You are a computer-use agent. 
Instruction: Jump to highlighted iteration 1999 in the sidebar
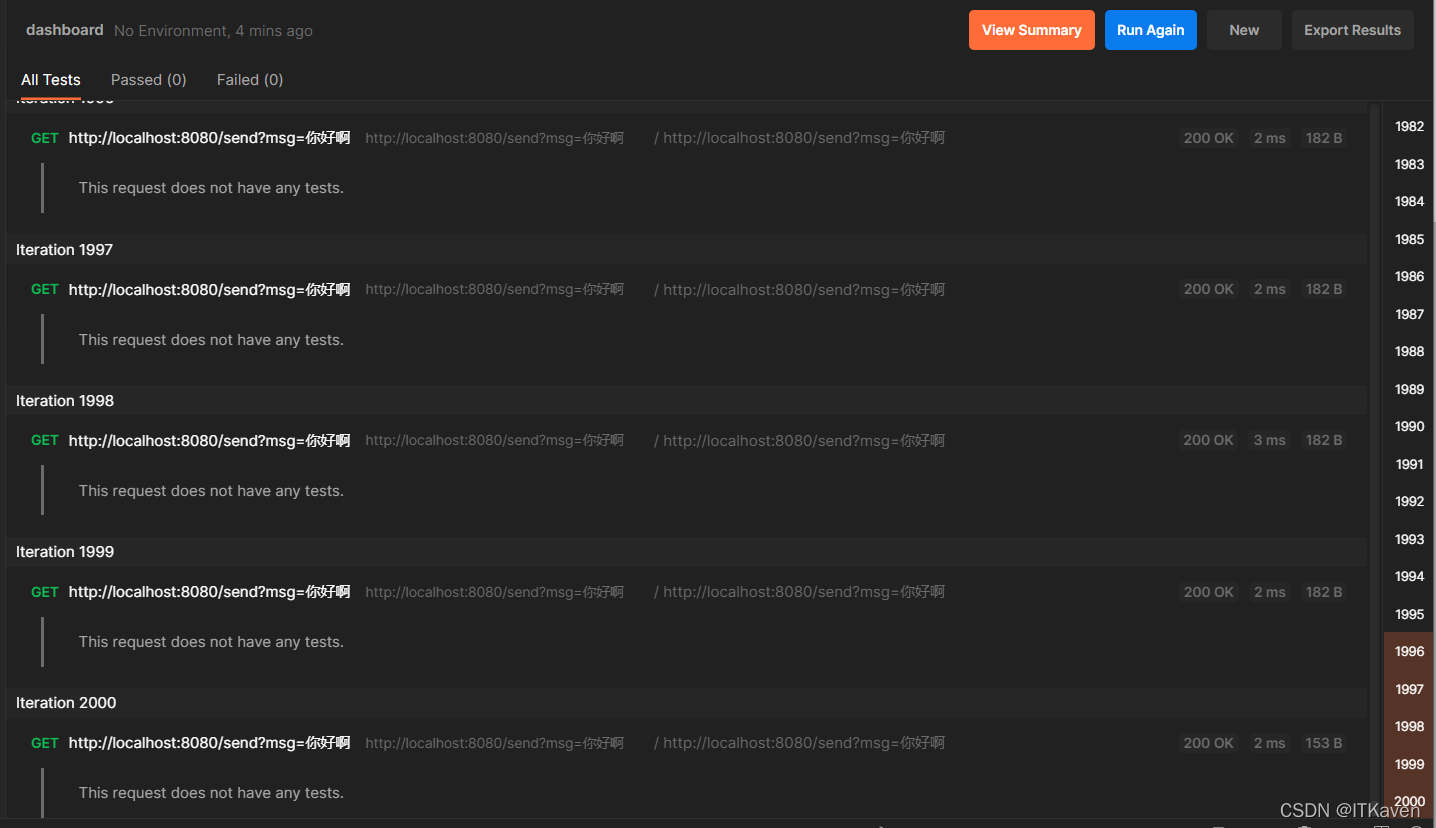(x=1409, y=764)
